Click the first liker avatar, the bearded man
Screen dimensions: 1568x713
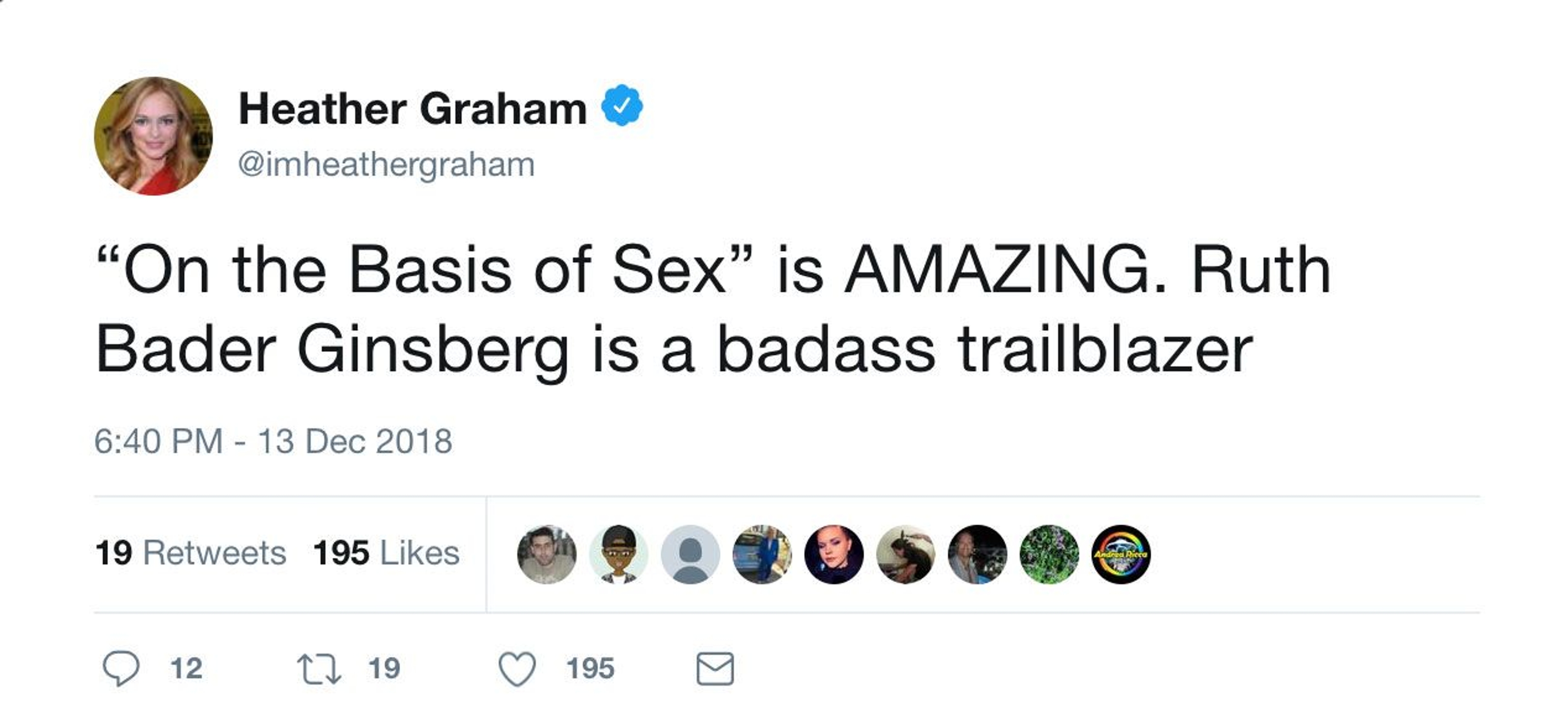[x=547, y=554]
